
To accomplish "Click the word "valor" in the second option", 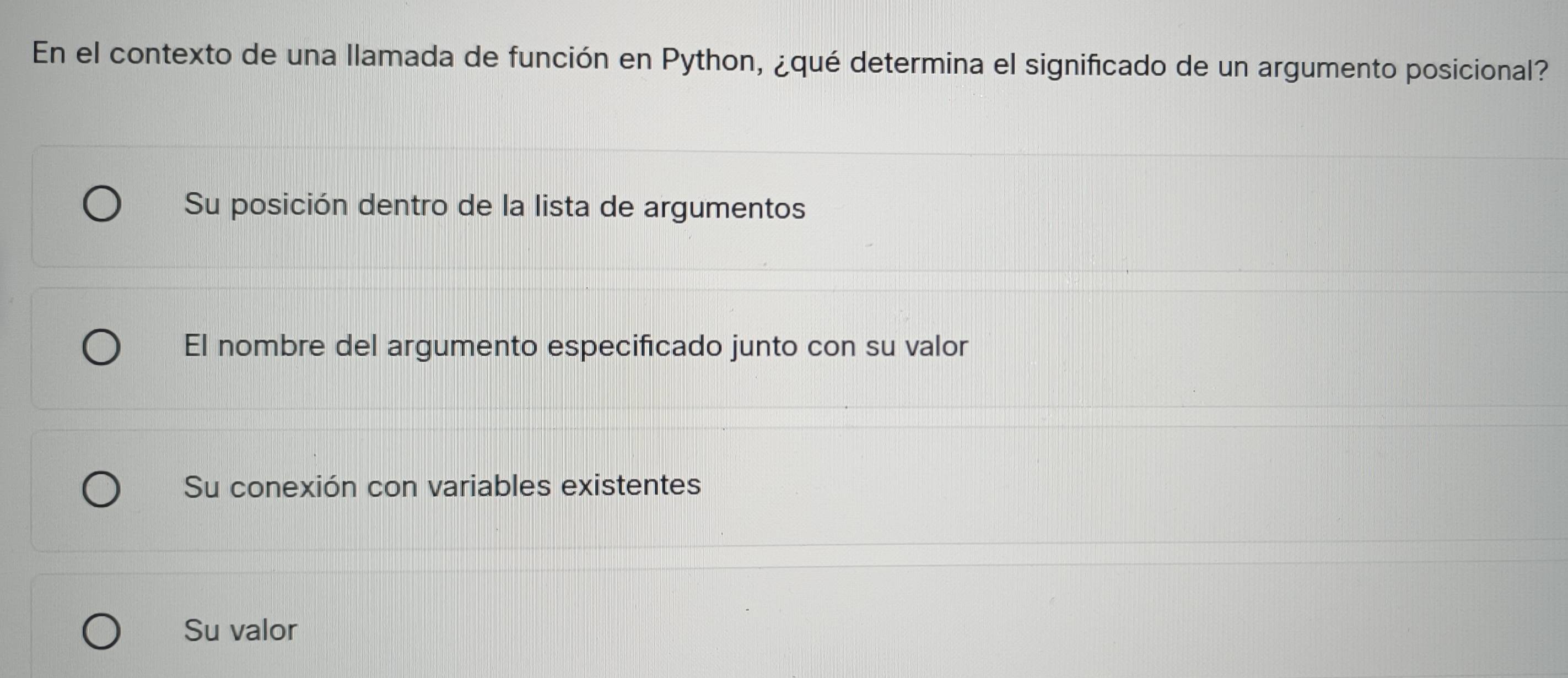I will [936, 346].
